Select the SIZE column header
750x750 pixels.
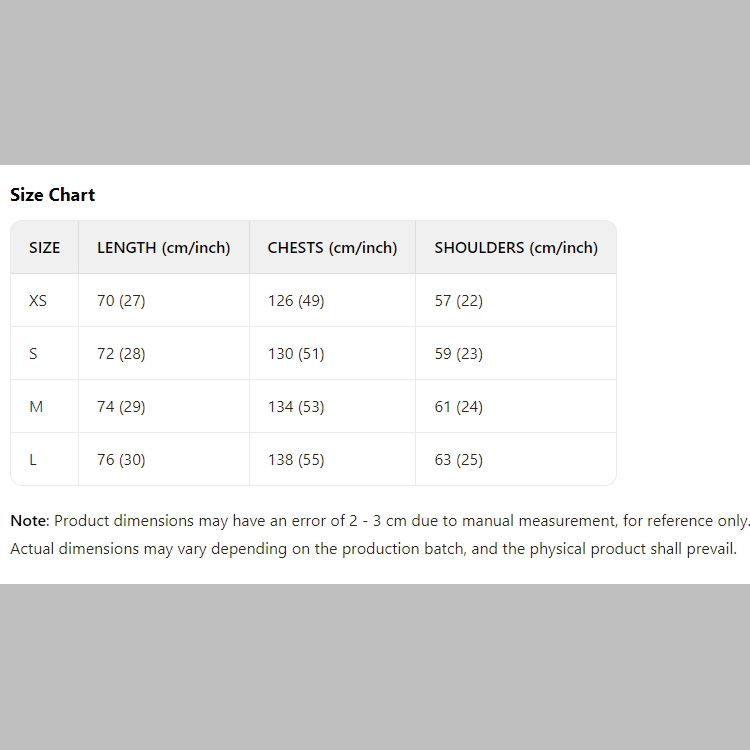[44, 248]
